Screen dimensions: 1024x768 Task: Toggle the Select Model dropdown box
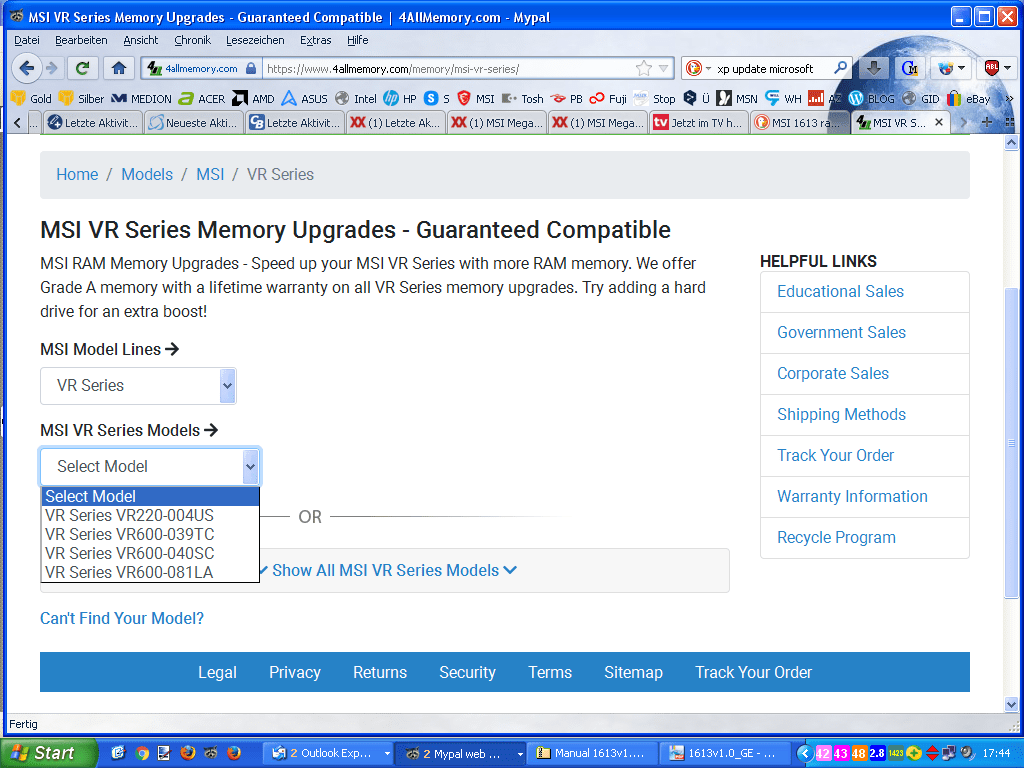(x=150, y=466)
